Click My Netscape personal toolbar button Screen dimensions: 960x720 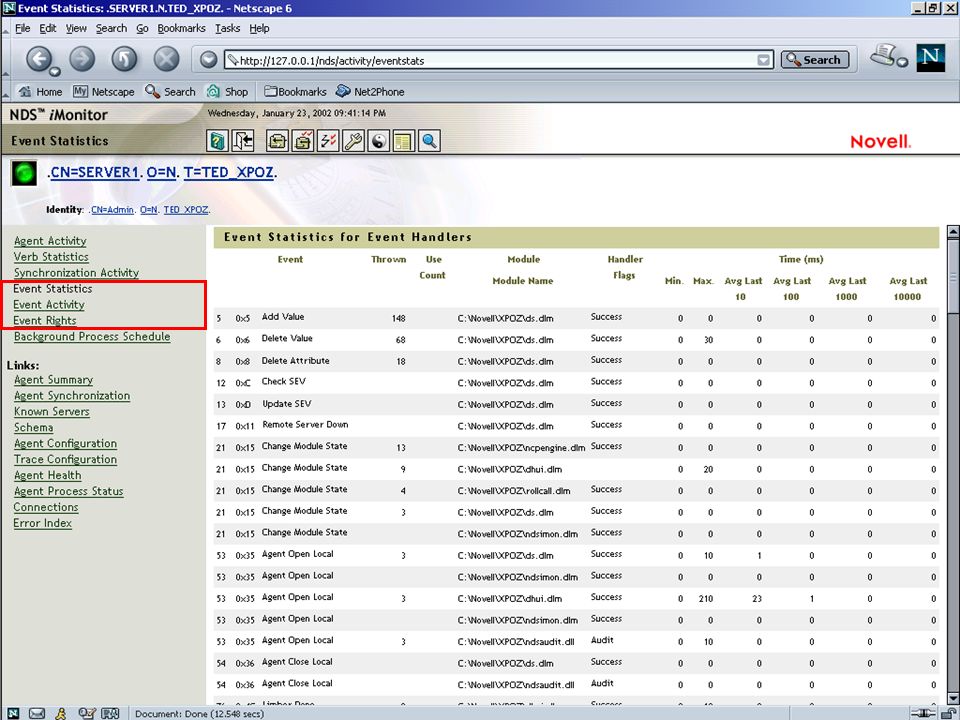pyautogui.click(x=103, y=92)
